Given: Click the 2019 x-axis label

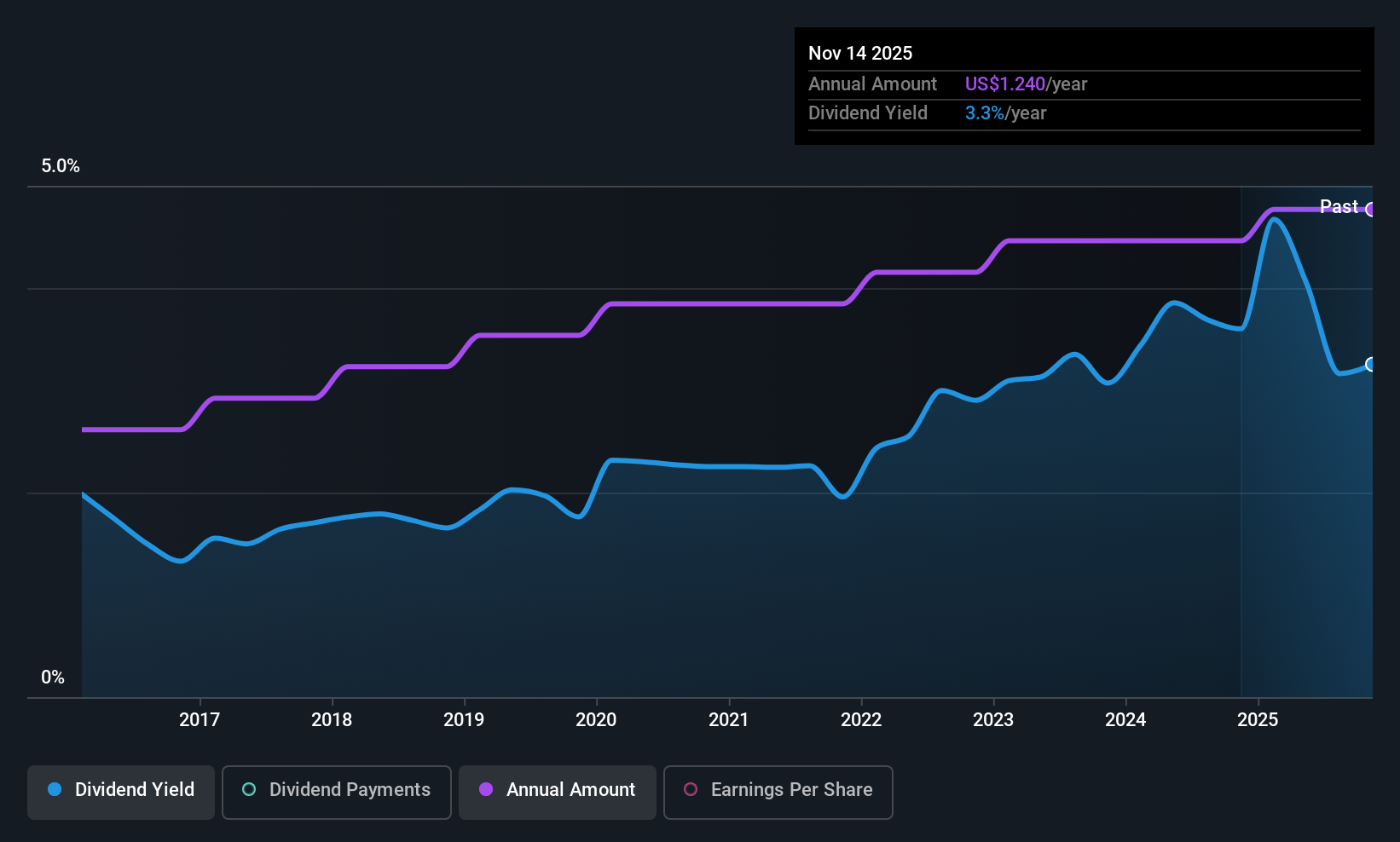Looking at the screenshot, I should 464,719.
